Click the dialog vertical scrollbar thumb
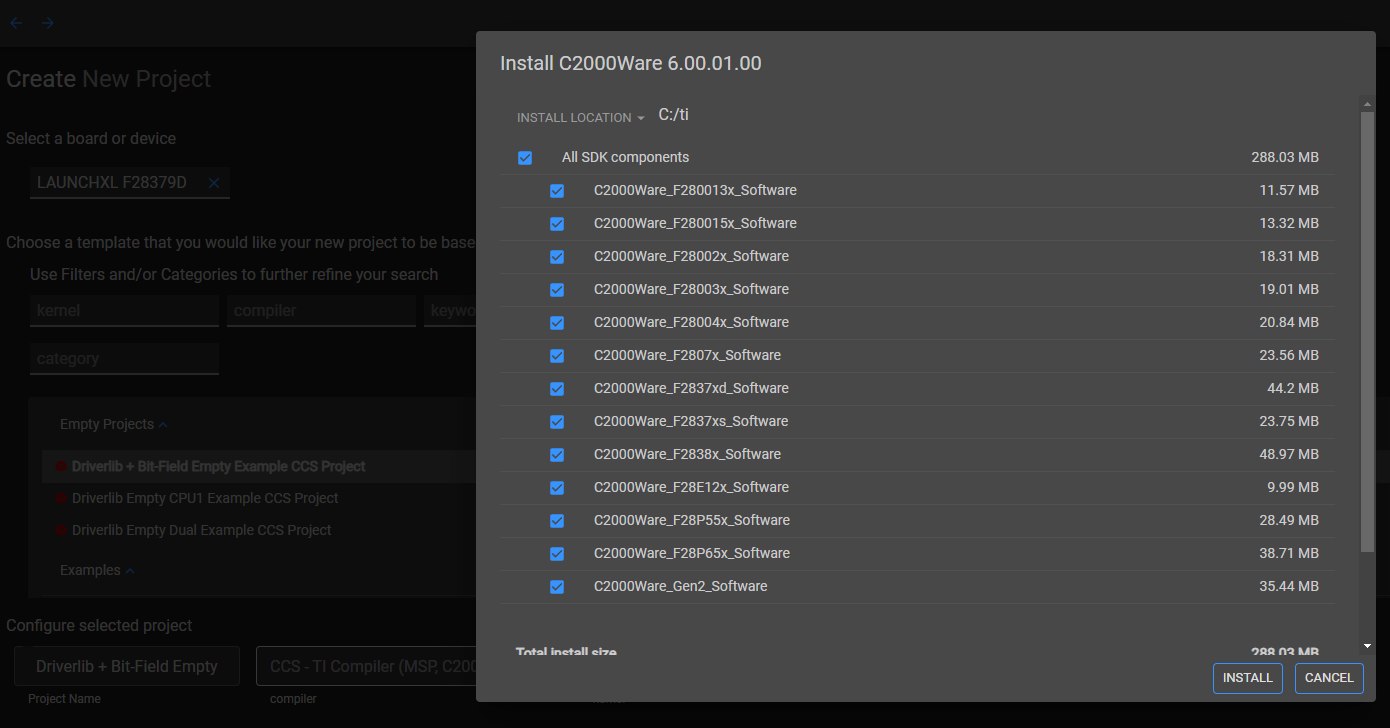Image resolution: width=1390 pixels, height=728 pixels. tap(1367, 331)
